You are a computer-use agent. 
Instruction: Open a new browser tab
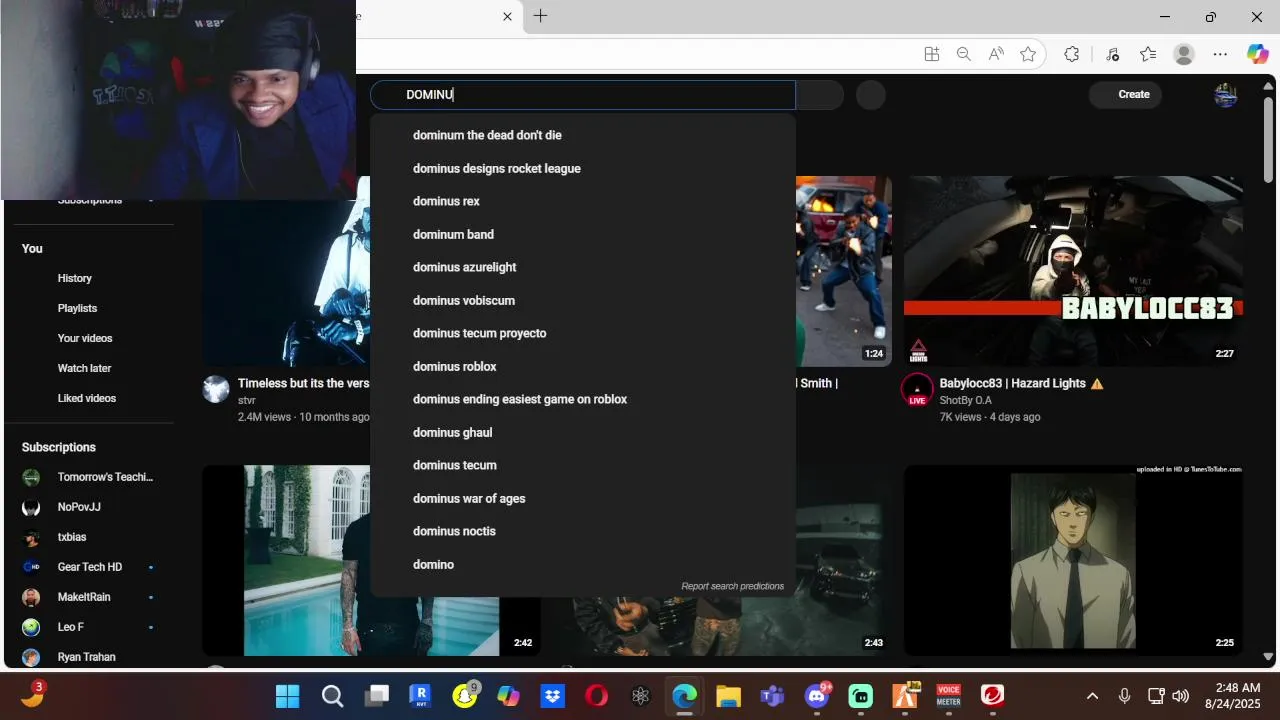pos(540,16)
